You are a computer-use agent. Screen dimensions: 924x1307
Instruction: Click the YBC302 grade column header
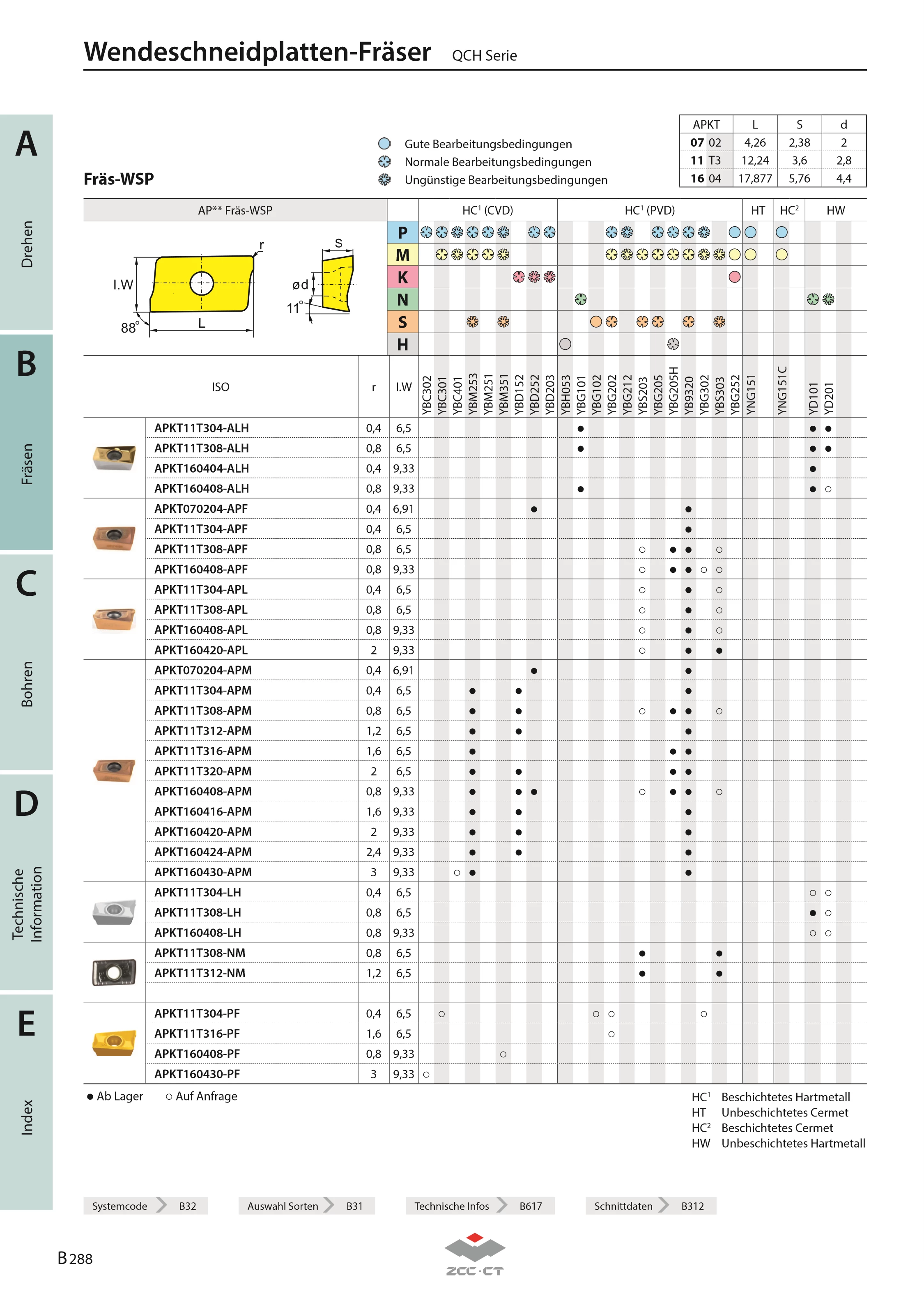pyautogui.click(x=426, y=395)
